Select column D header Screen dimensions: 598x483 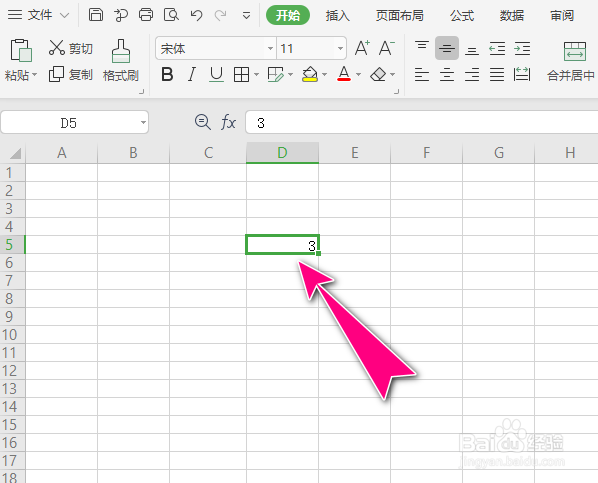tap(282, 153)
